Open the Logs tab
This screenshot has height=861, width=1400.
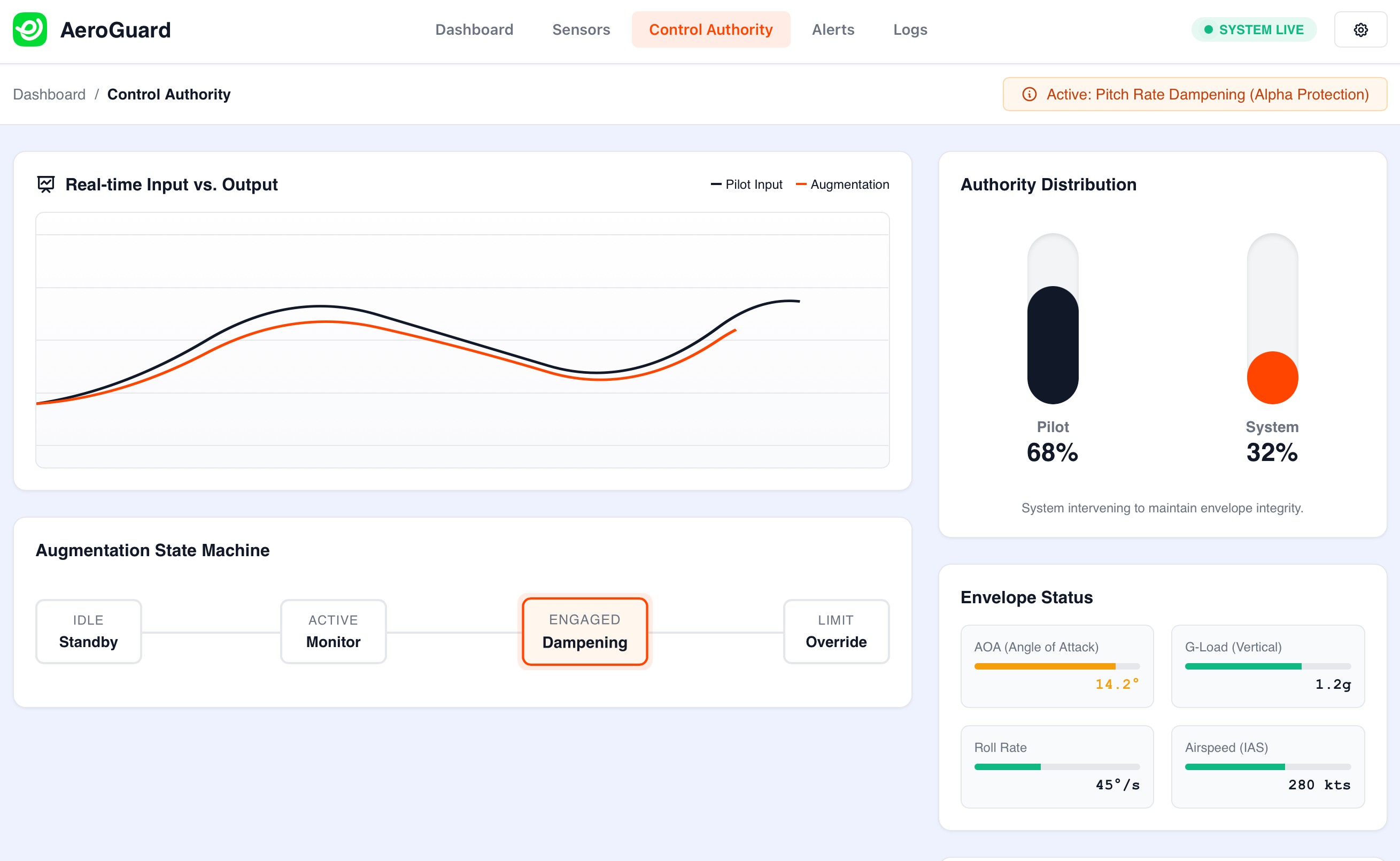(x=909, y=29)
